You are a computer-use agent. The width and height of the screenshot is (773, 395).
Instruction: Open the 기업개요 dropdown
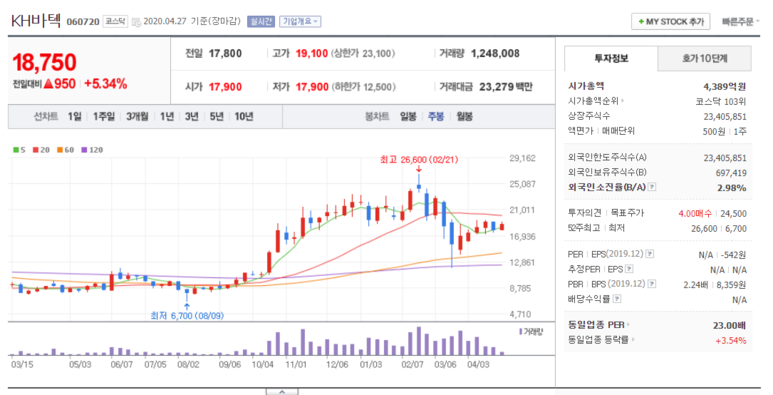click(300, 22)
